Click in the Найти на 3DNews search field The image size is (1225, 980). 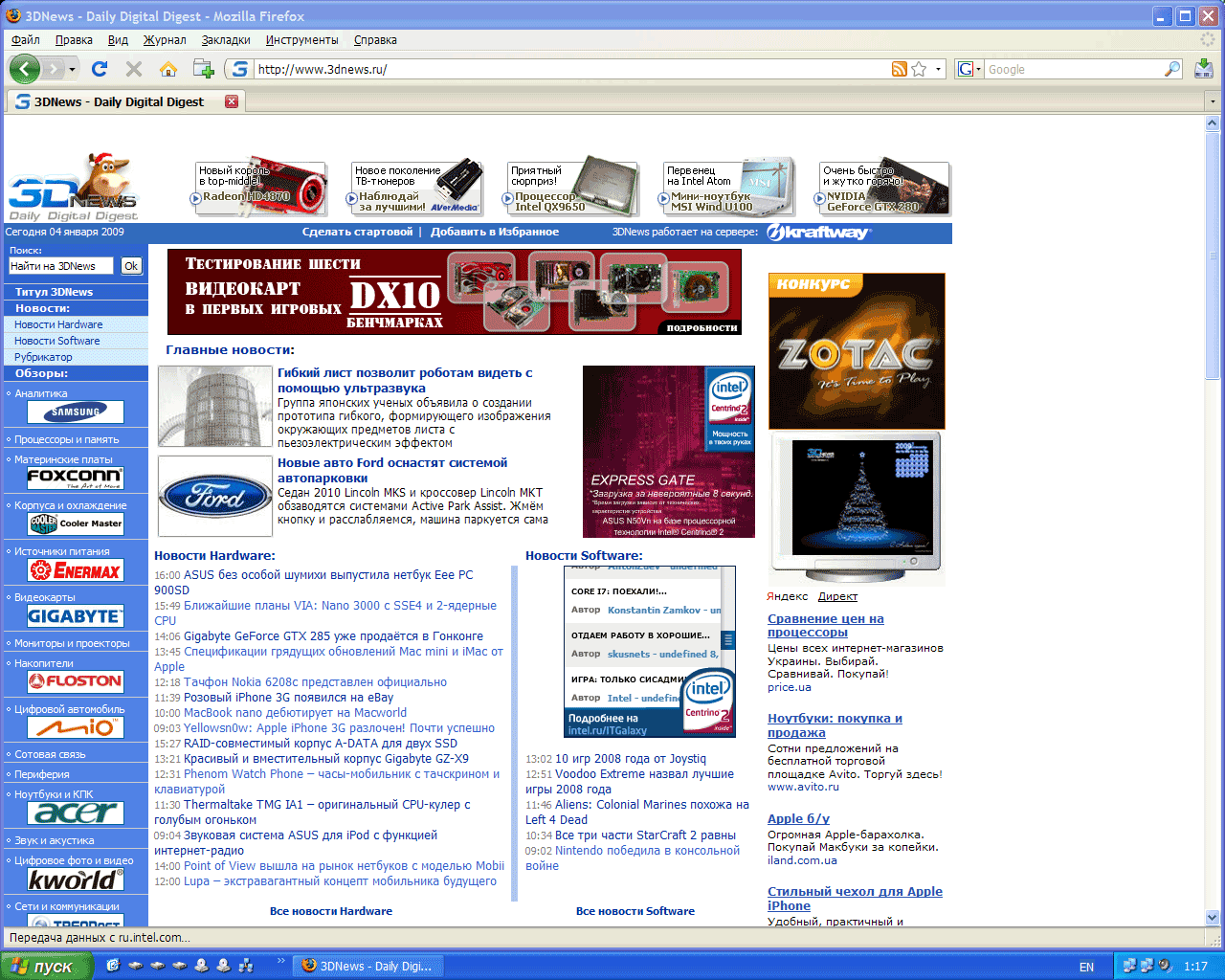[61, 266]
